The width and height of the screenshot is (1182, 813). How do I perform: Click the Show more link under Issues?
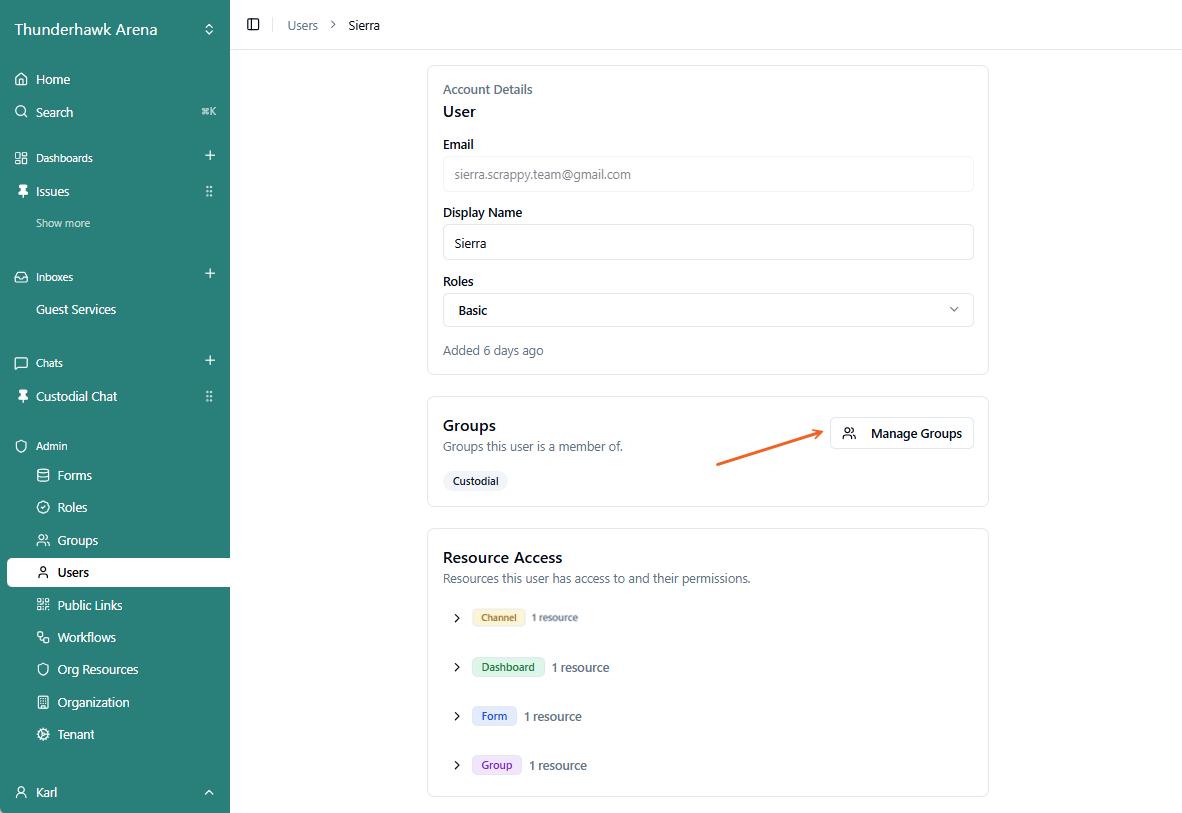pyautogui.click(x=63, y=222)
